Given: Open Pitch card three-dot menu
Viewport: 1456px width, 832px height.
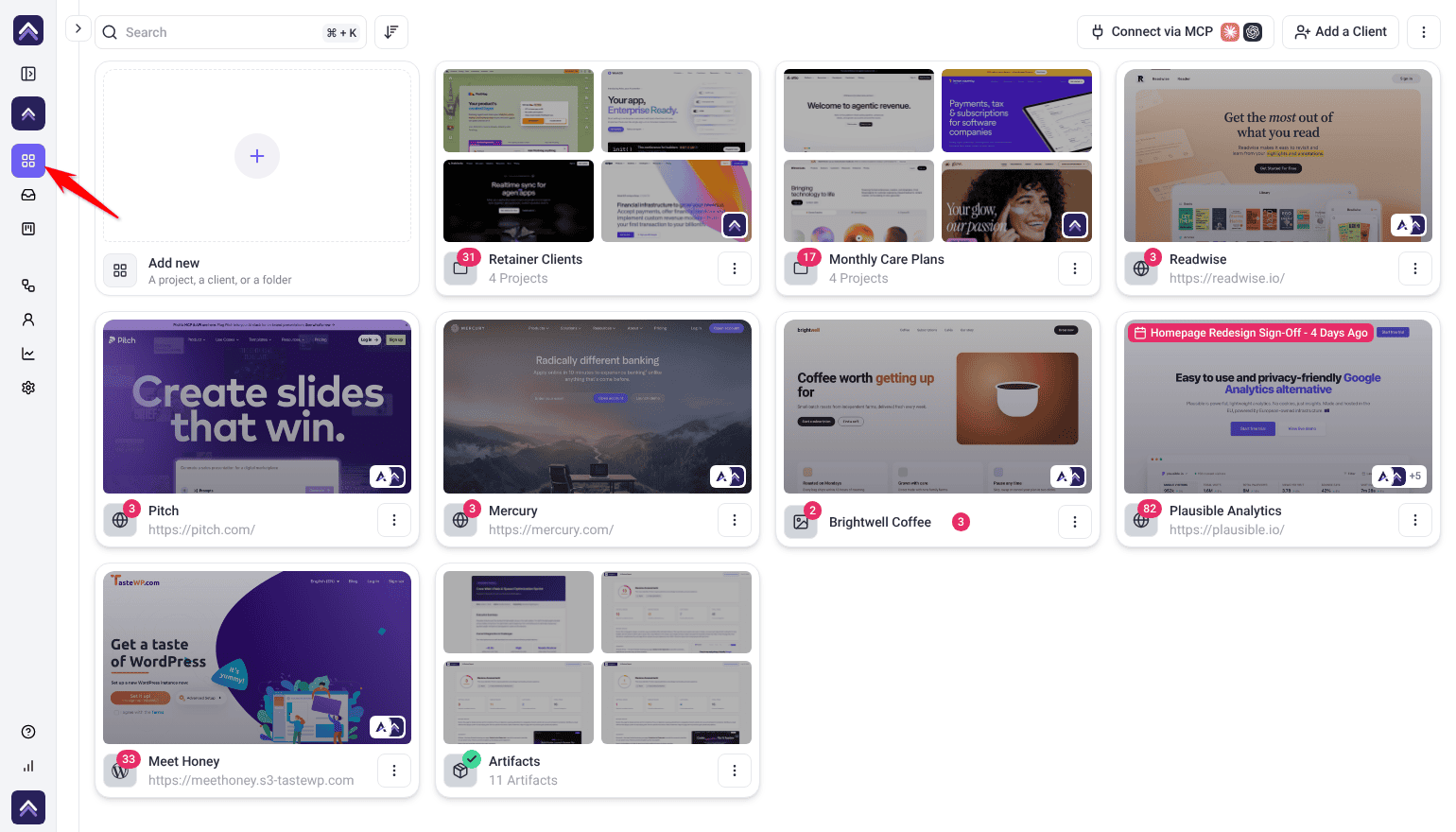Looking at the screenshot, I should click(x=394, y=520).
